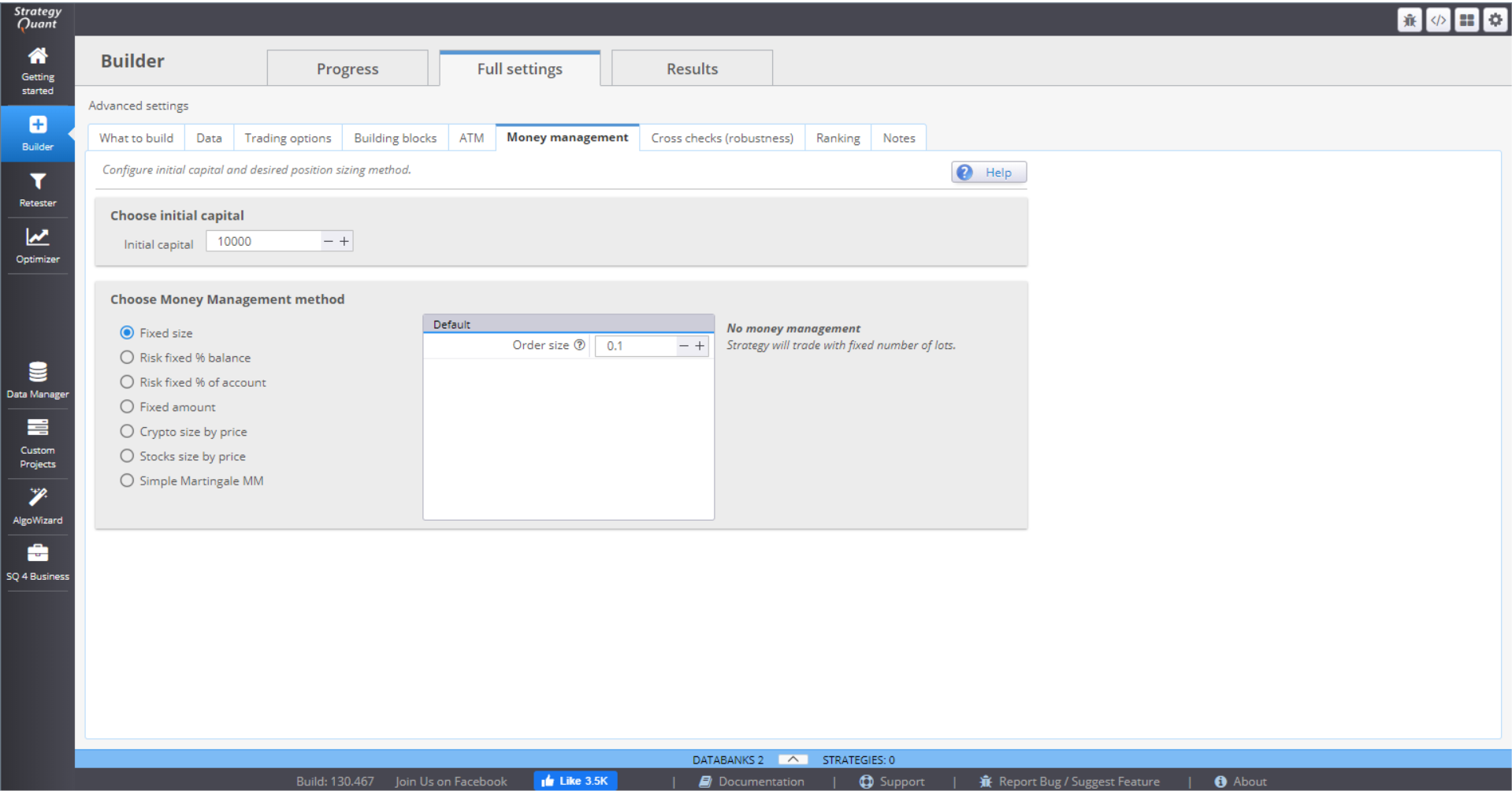Open Report Bug / Suggest Feature link
The height and width of the screenshot is (791, 1512).
tap(1069, 782)
